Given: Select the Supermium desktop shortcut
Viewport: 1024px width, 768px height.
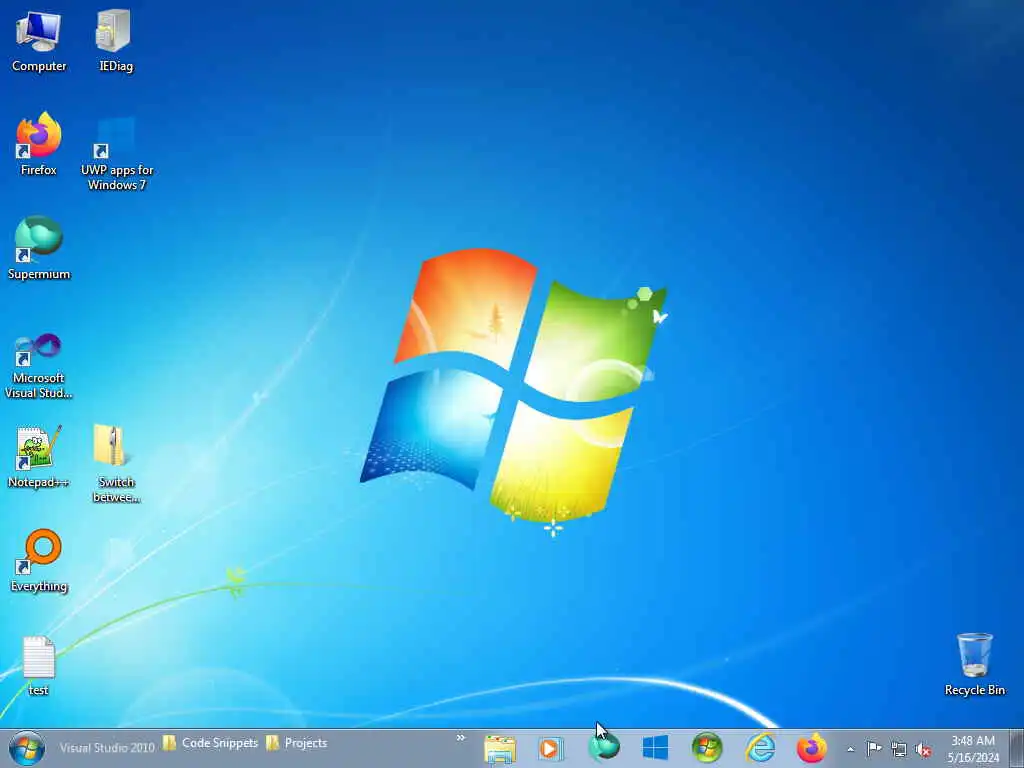Looking at the screenshot, I should (39, 248).
